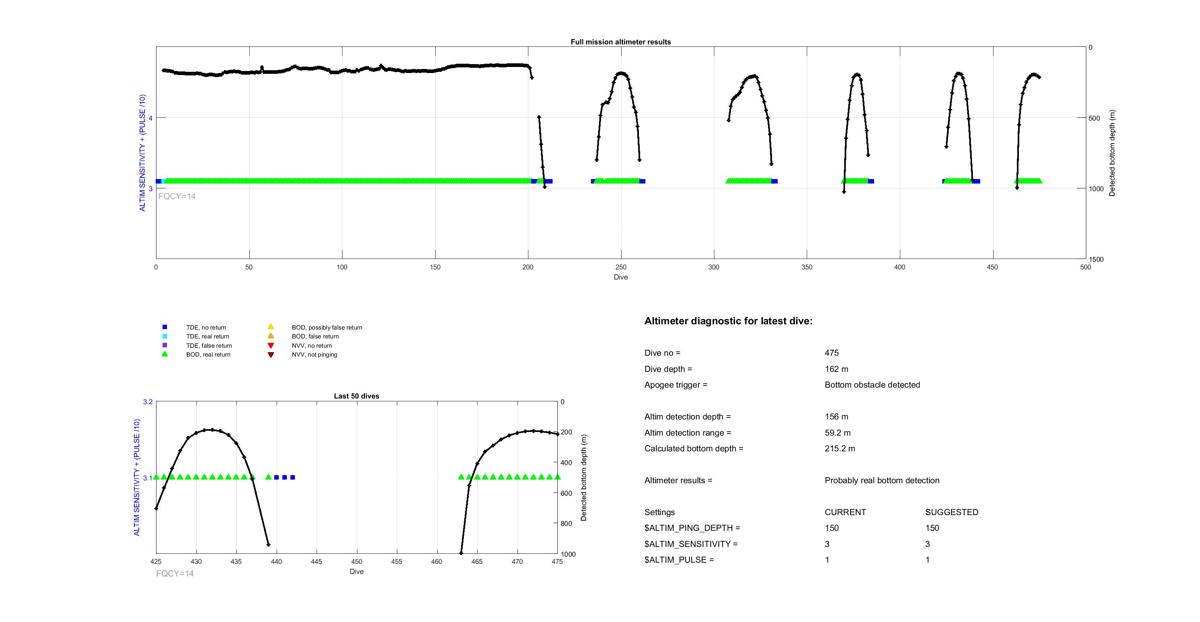1200x622 pixels.
Task: Click the suggested $ALTIM_PULSE value 1
Action: click(x=928, y=560)
